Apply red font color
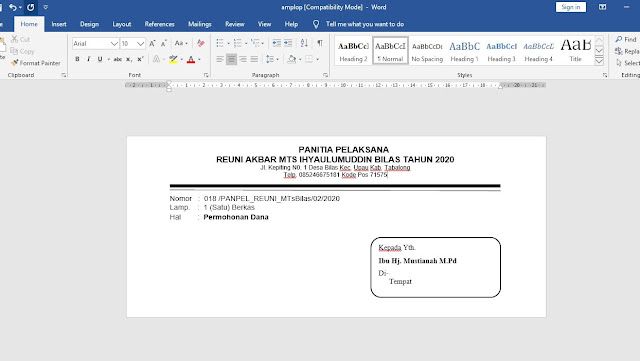640x361 pixels. (x=191, y=60)
